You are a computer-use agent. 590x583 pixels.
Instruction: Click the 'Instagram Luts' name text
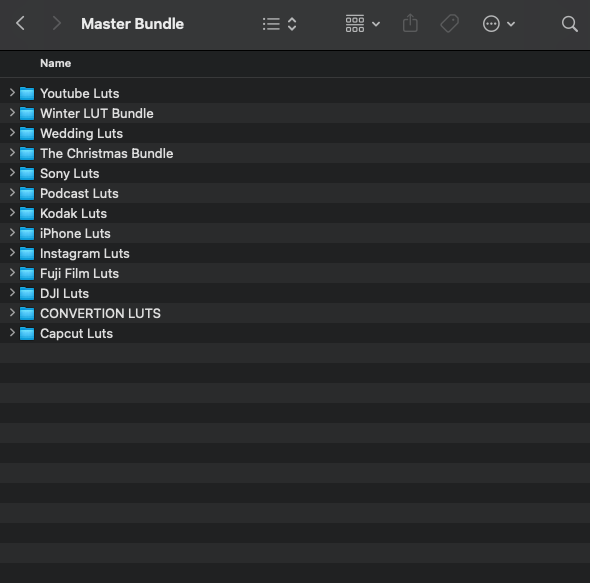(85, 254)
